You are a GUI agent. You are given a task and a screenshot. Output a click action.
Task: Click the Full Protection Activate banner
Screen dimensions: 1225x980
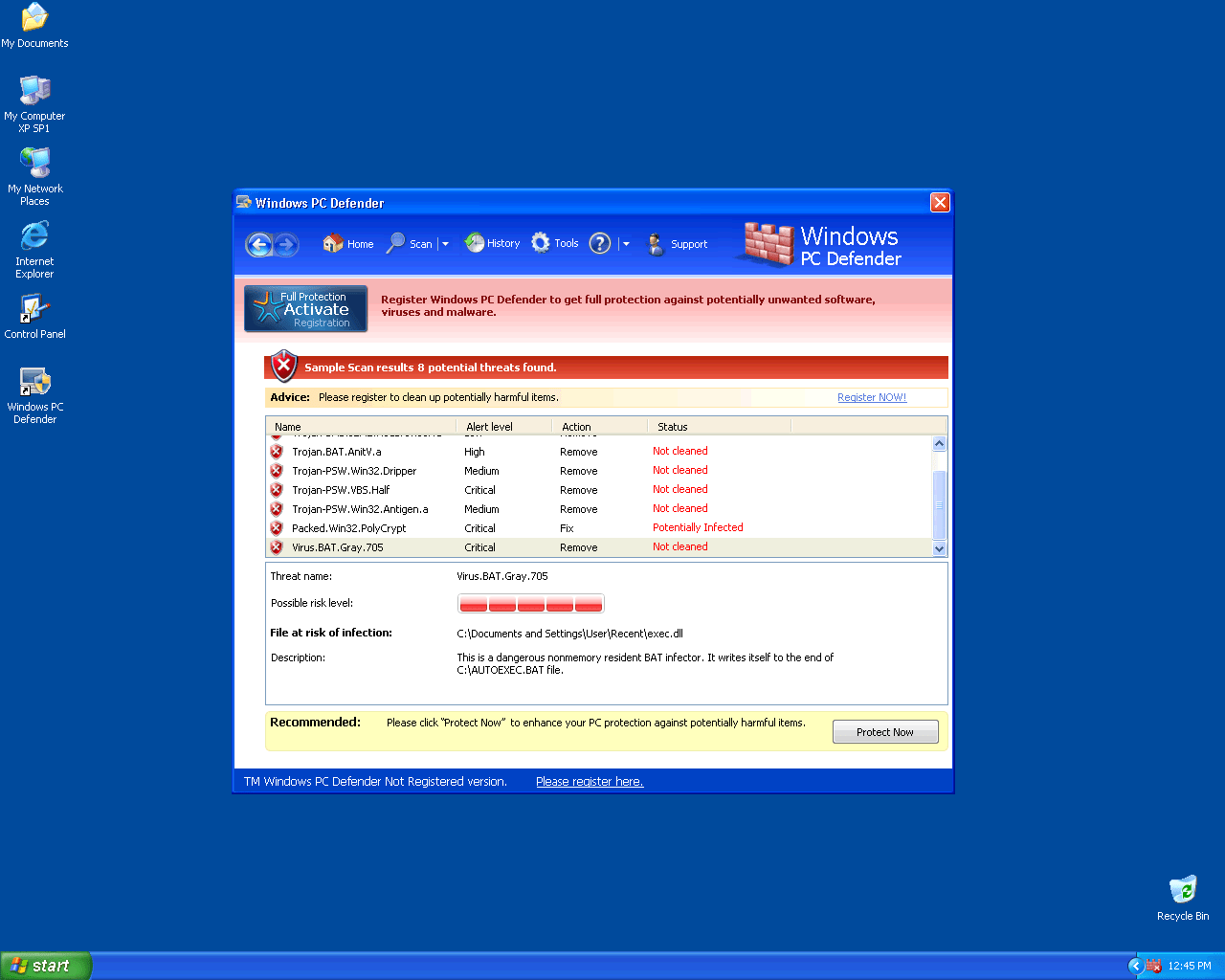(x=305, y=309)
